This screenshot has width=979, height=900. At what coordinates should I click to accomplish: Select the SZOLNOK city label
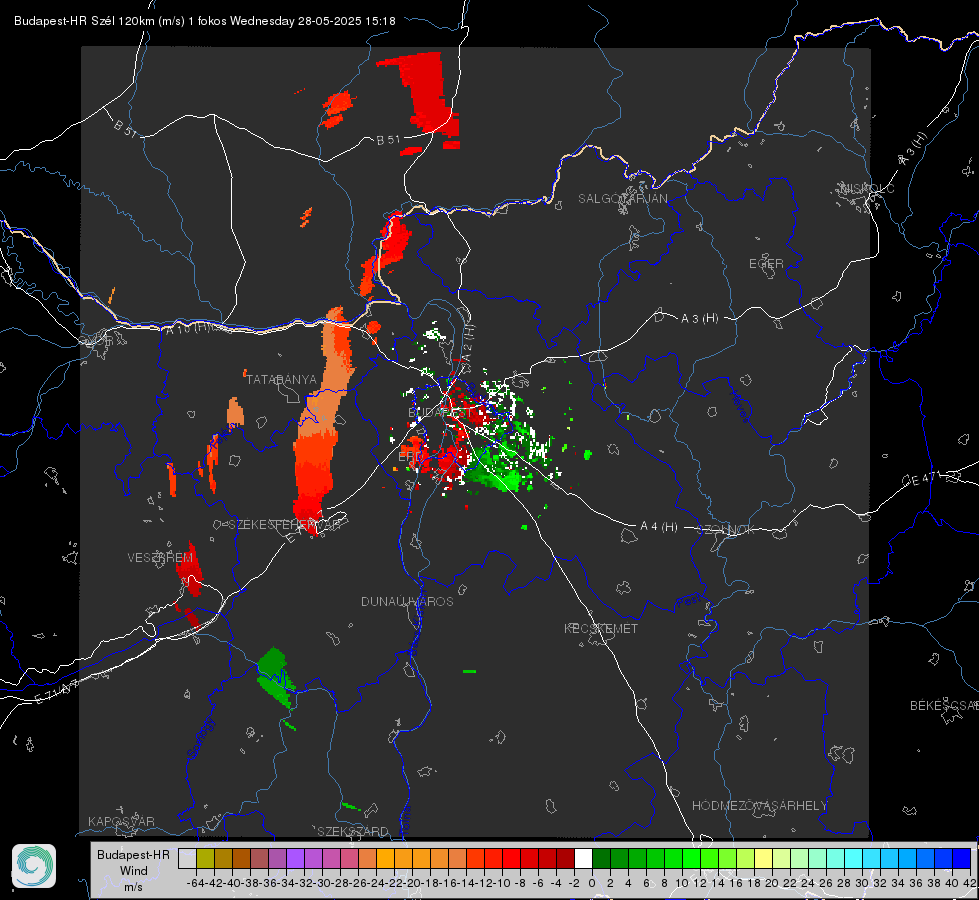pyautogui.click(x=726, y=530)
